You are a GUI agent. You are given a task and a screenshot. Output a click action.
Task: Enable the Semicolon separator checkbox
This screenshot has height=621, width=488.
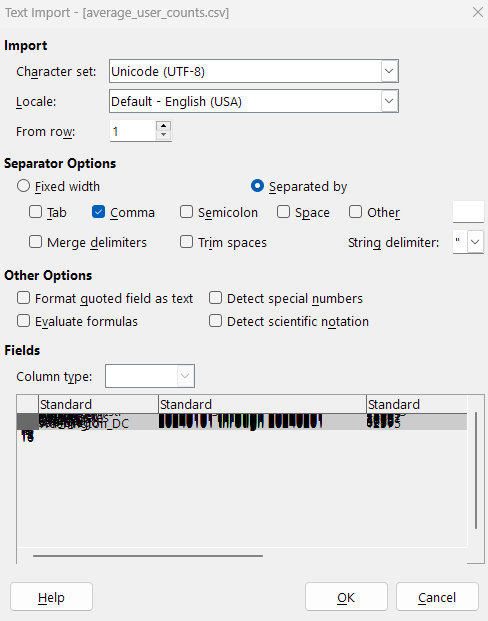pyautogui.click(x=186, y=212)
